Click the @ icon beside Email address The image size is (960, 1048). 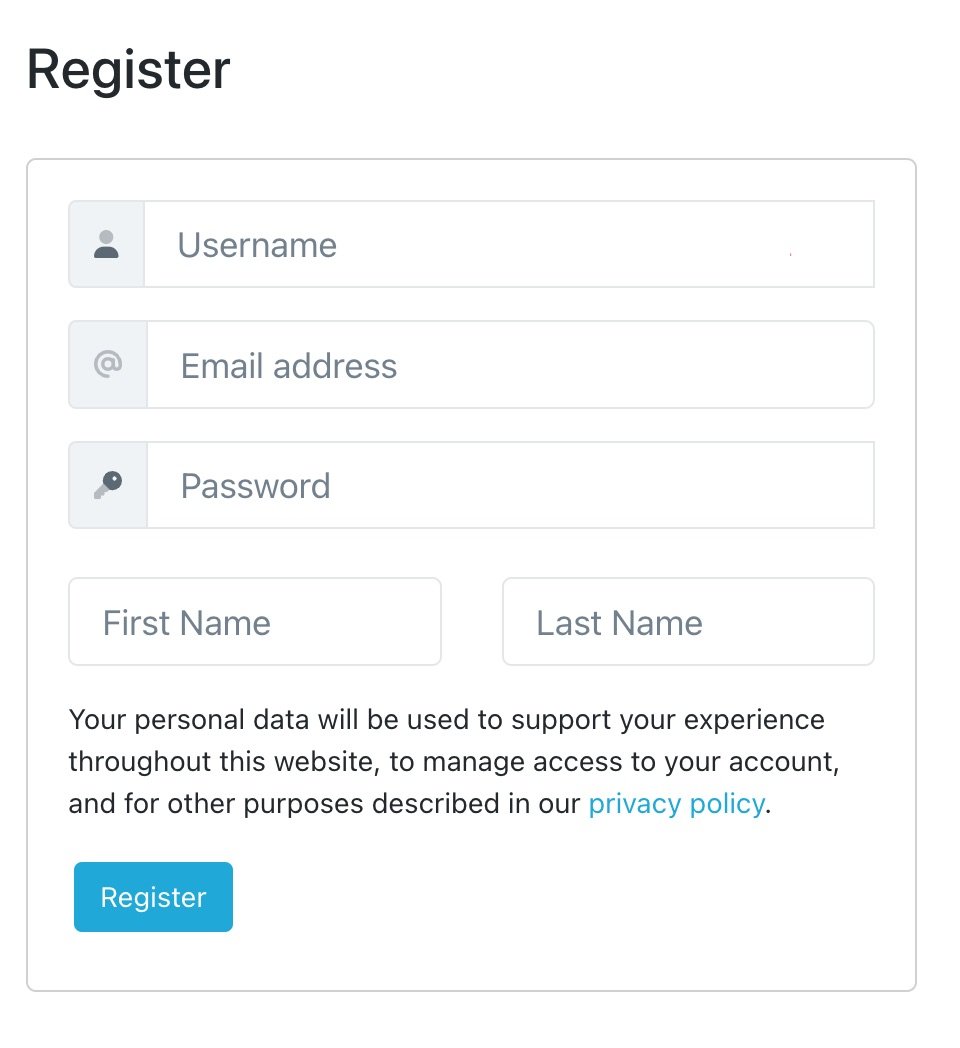[108, 364]
